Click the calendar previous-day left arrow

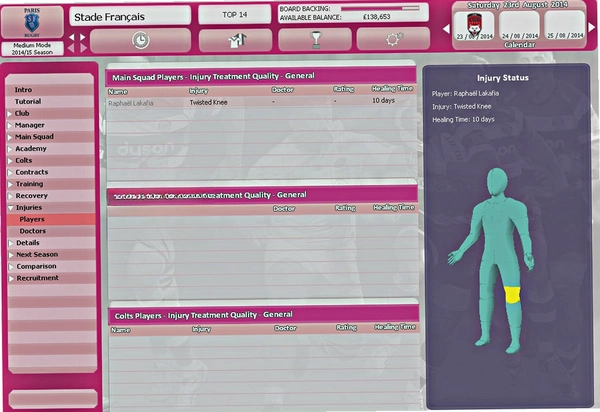(446, 29)
